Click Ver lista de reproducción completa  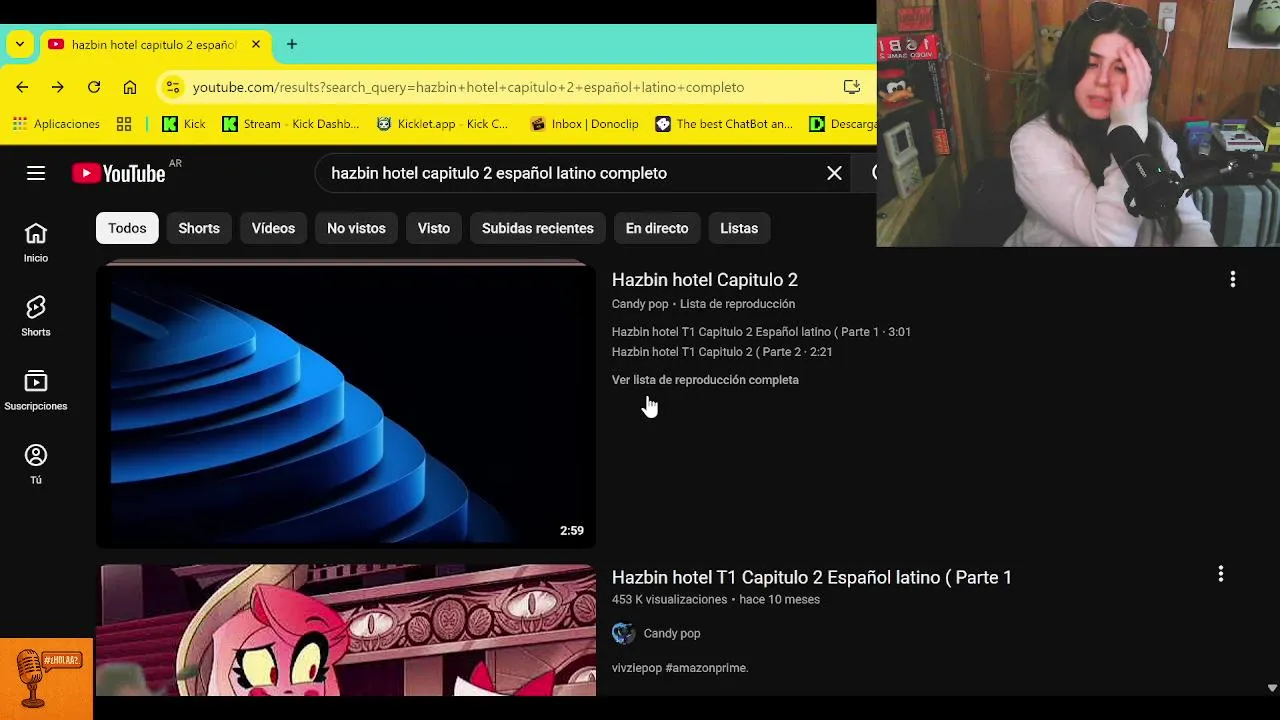click(x=705, y=380)
